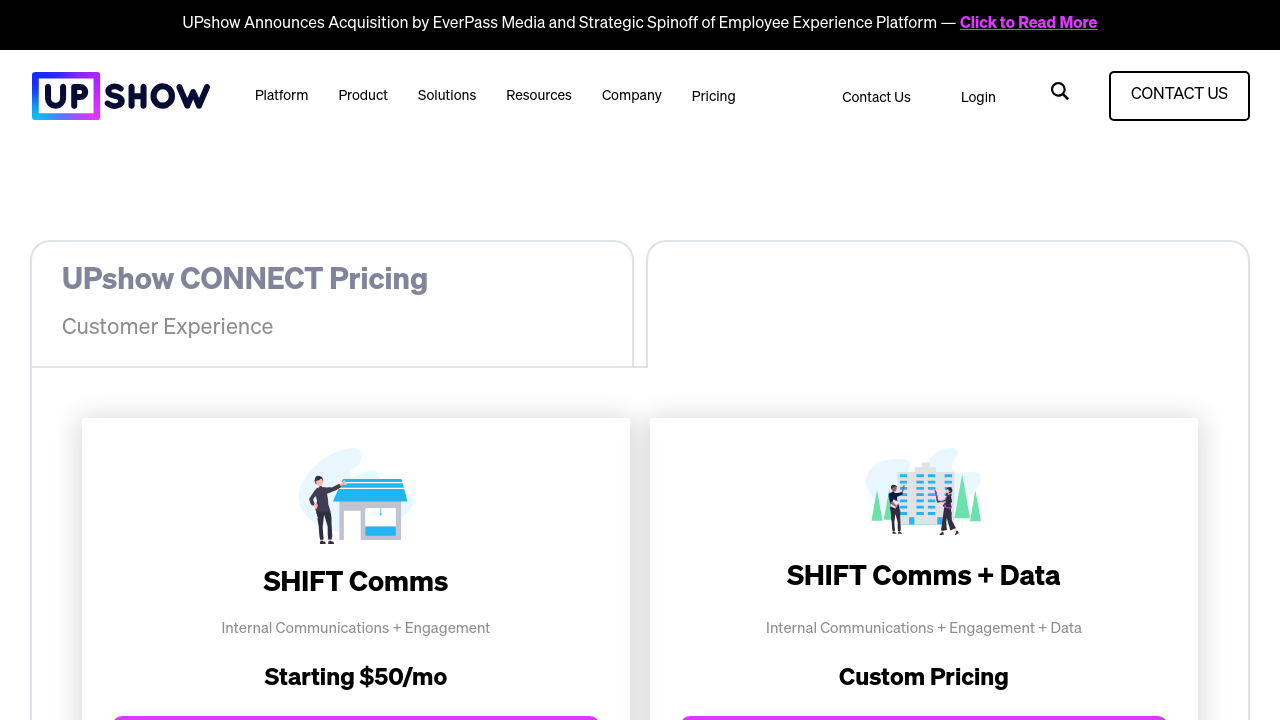The image size is (1280, 720).
Task: Click the storefront illustration for SHIFT Comms
Action: (x=356, y=496)
